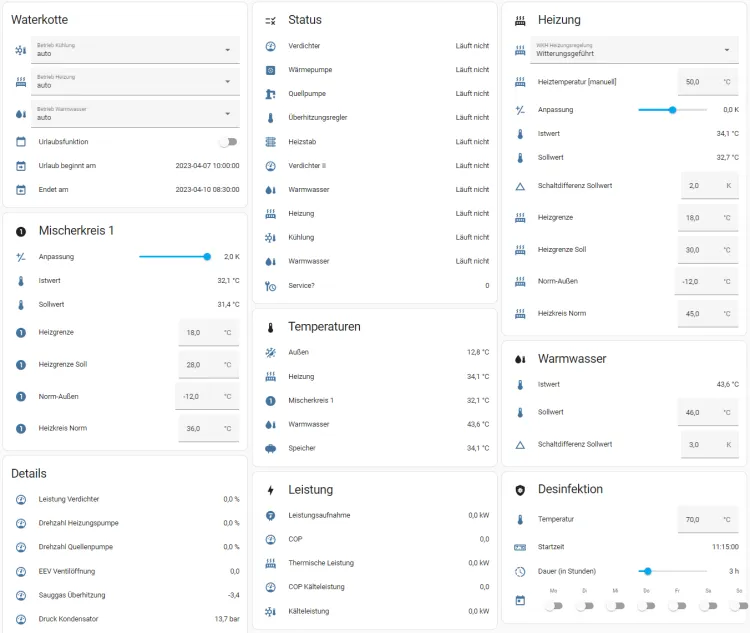Adjust the Dauer (in Stunden) slider

pyautogui.click(x=673, y=571)
